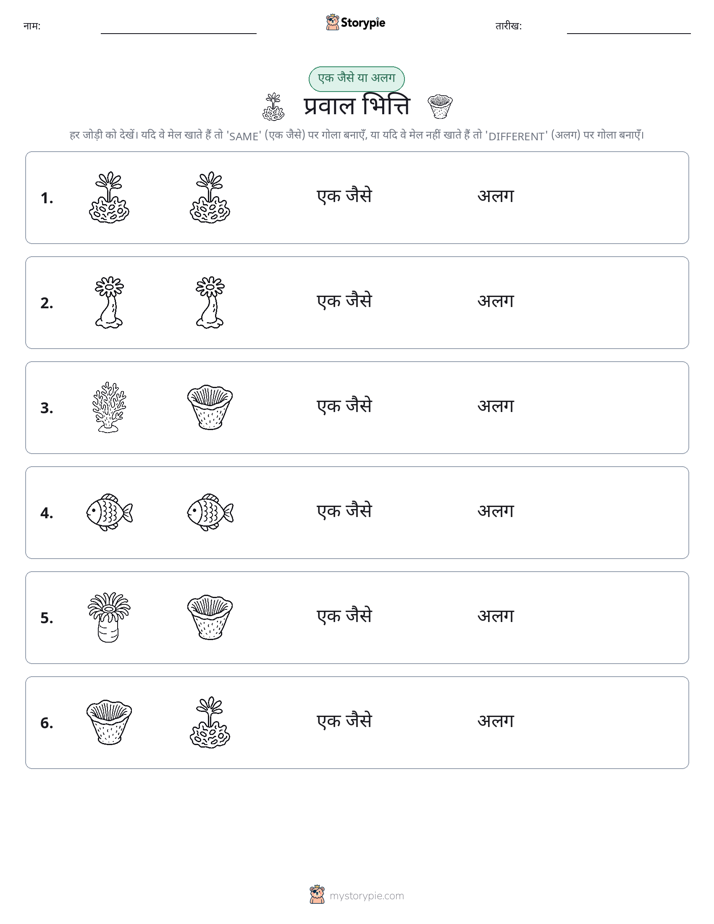Screen dimensions: 714x924
Task: Mark 'अलग' for question 5
Action: point(495,616)
